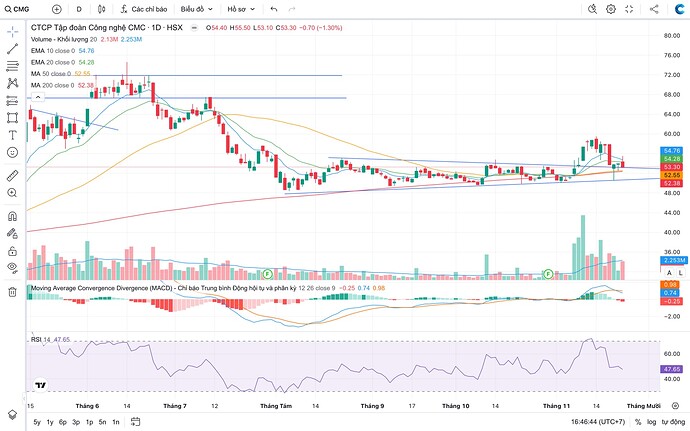Remove drawings with trash icon
This screenshot has width=690, height=431.
[12, 291]
